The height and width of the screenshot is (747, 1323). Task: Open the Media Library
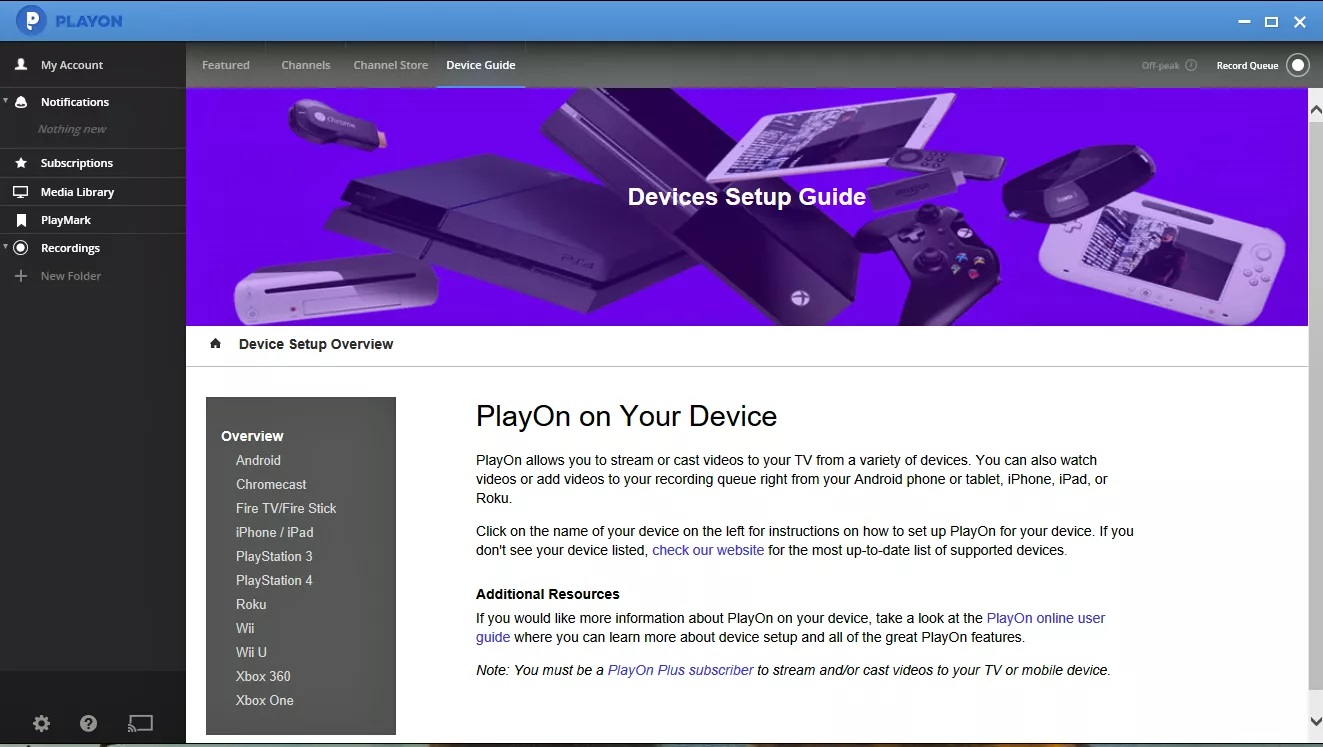pyautogui.click(x=77, y=192)
